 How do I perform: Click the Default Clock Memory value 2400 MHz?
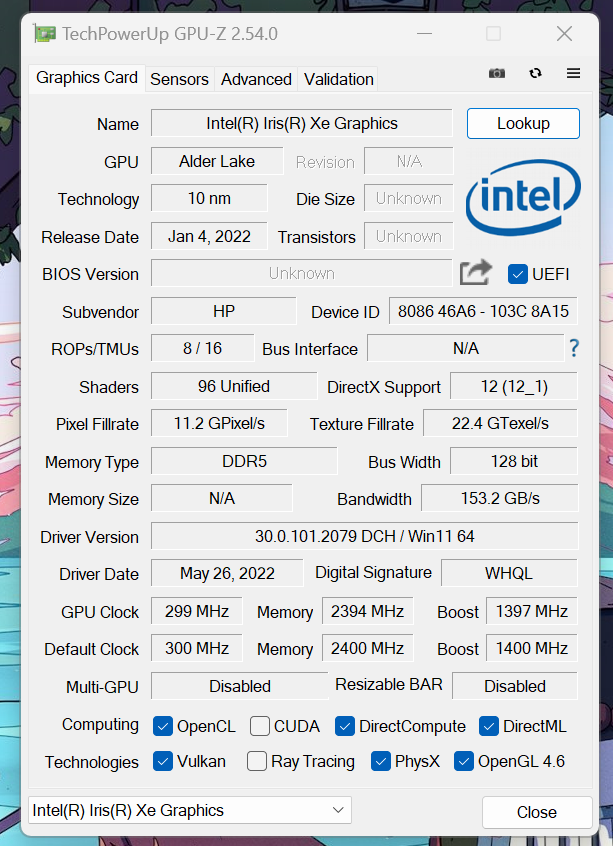click(x=367, y=648)
